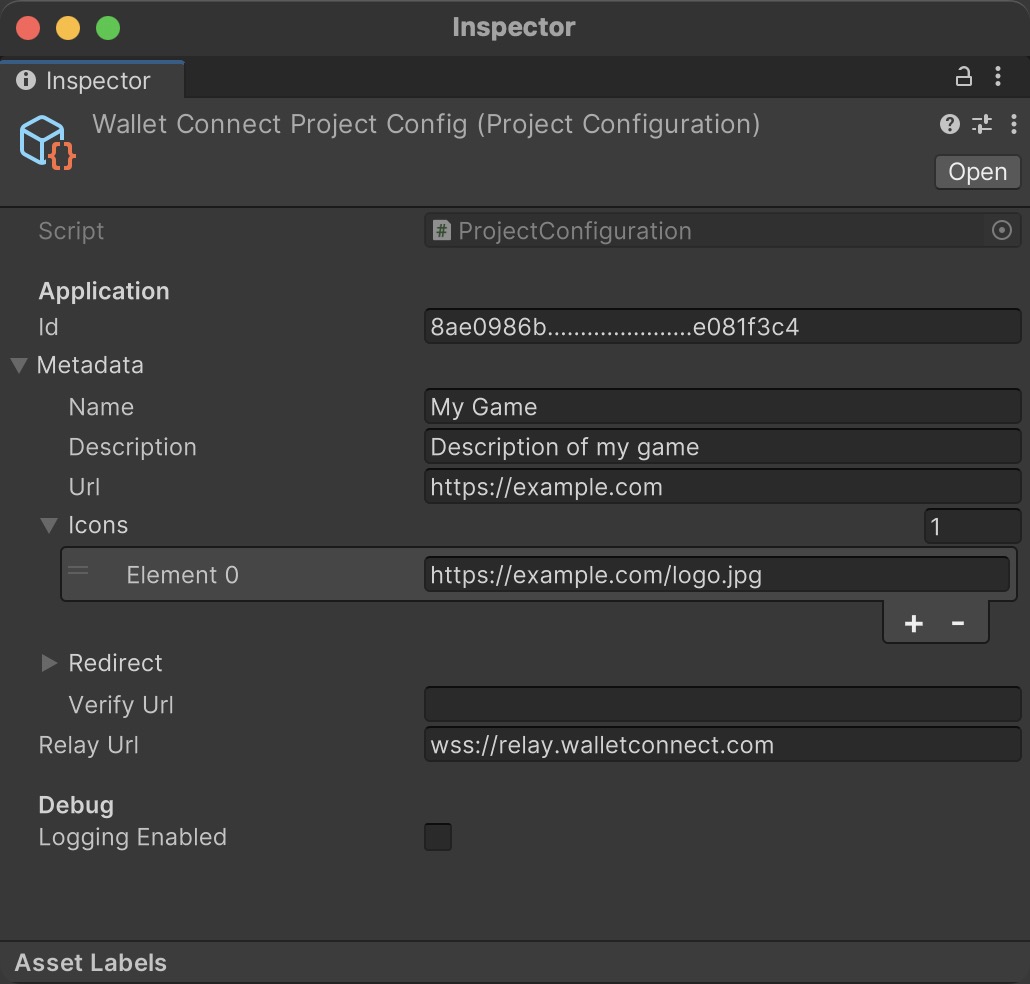Open the asset header context menu

pos(1014,124)
